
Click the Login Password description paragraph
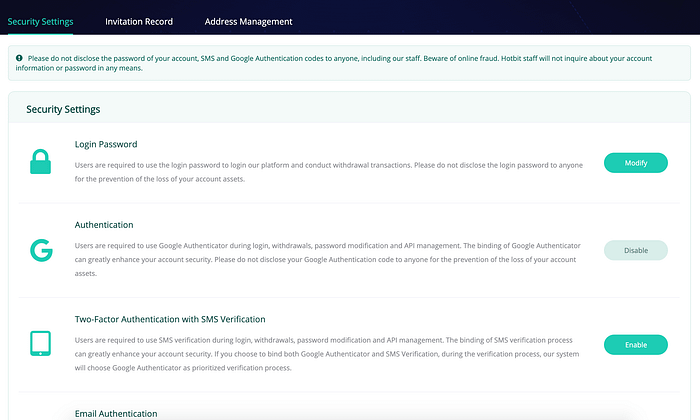tap(329, 172)
